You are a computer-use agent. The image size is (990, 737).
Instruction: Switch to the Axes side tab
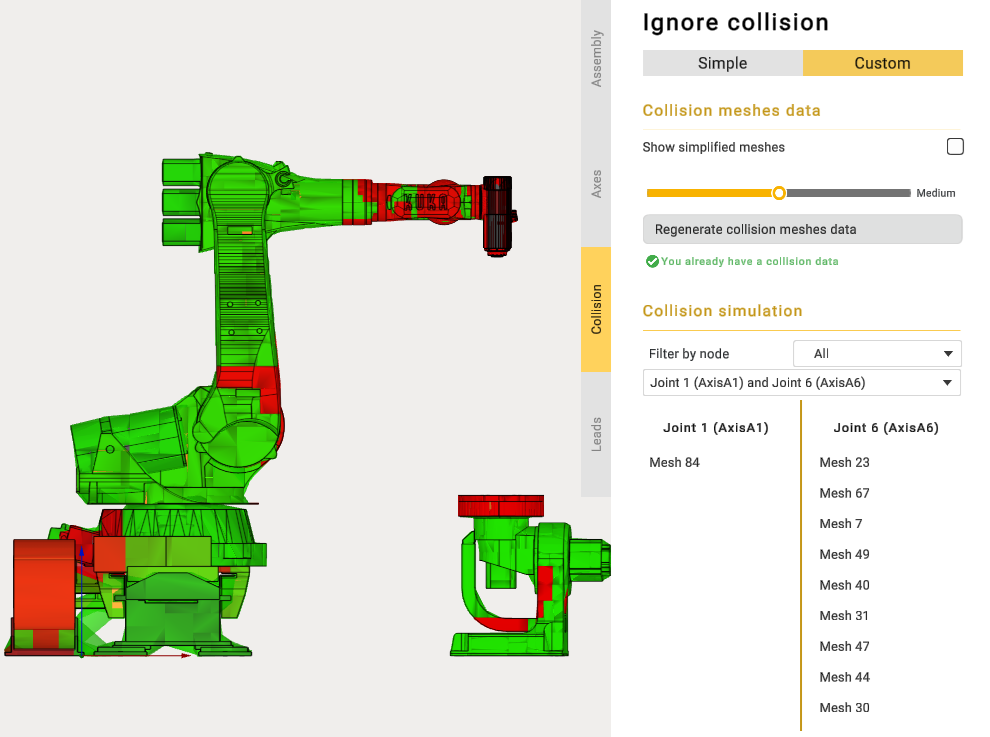[596, 184]
